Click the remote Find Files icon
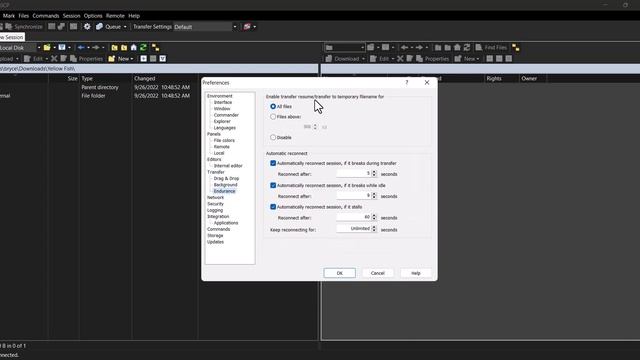640x360 pixels. pos(479,48)
